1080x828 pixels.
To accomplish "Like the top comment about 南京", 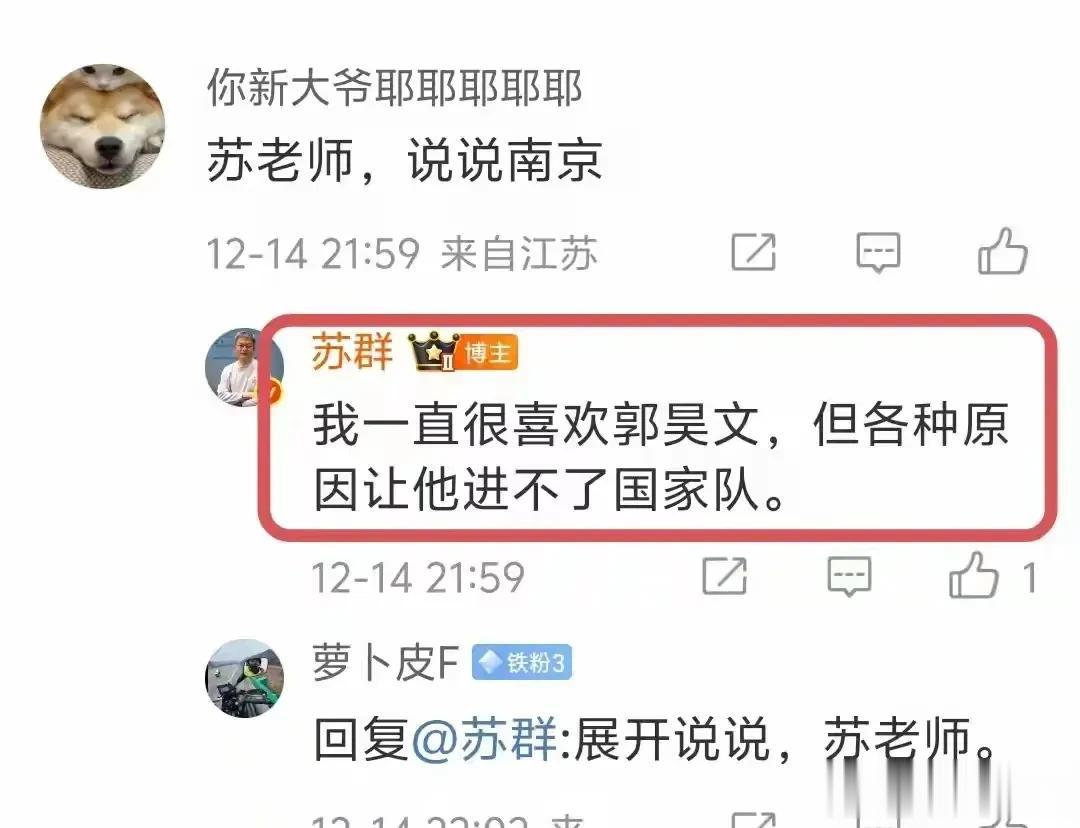I will [x=1003, y=251].
